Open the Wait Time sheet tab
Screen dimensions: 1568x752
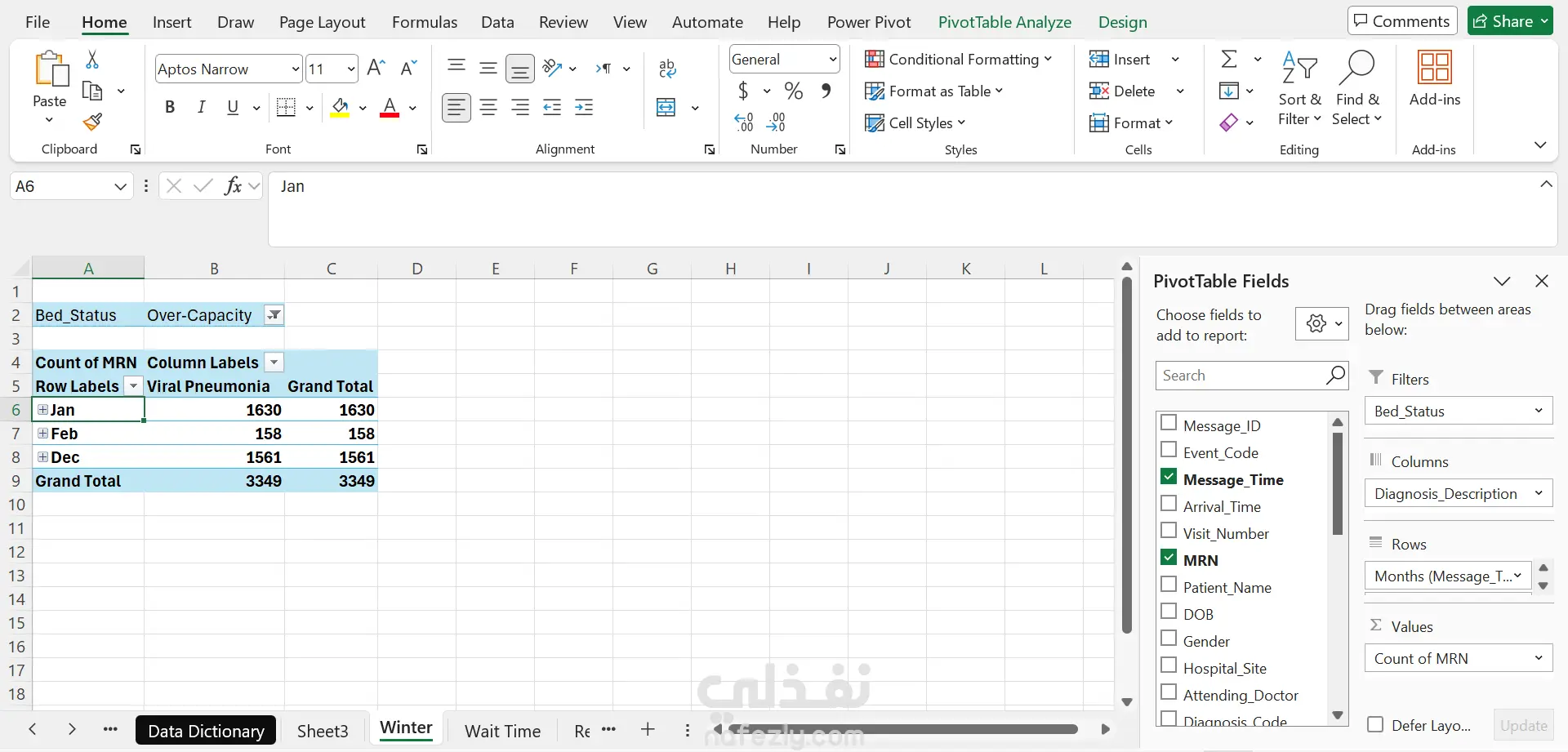(502, 731)
